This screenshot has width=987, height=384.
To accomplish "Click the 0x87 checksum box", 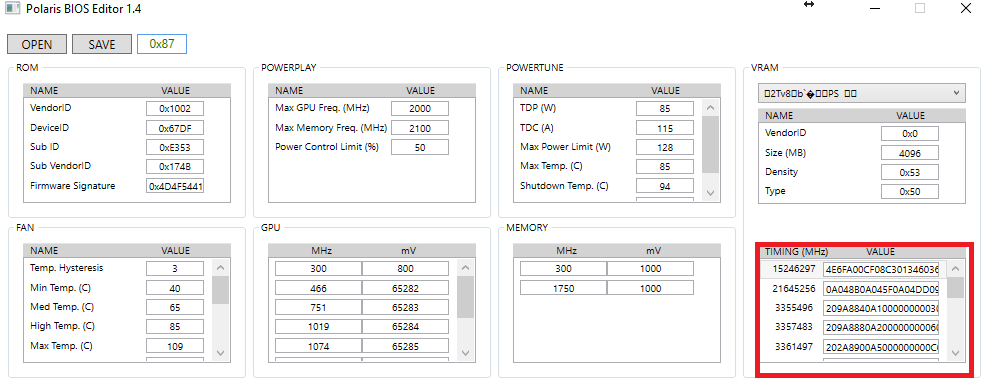I will tap(162, 44).
